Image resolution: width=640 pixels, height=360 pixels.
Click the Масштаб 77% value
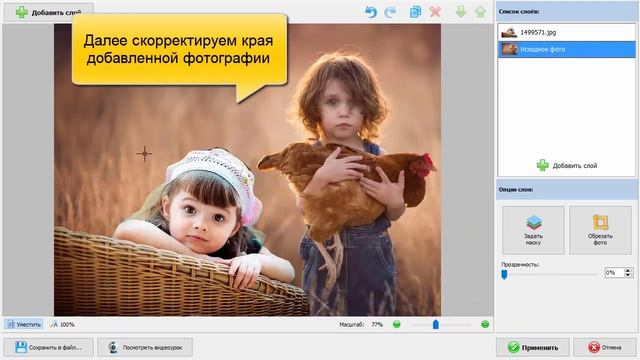(377, 324)
